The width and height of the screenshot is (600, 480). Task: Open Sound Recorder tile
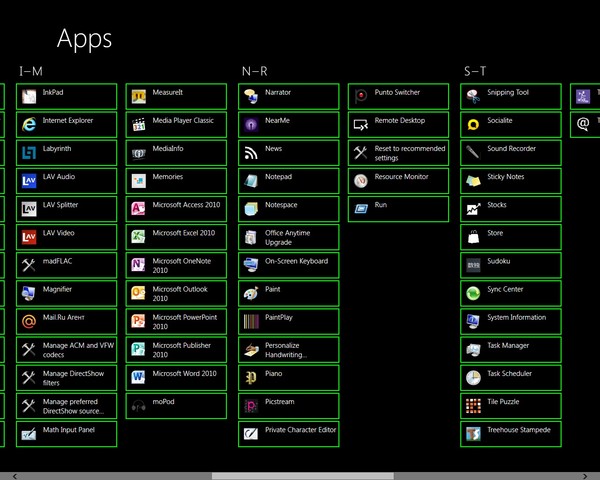tap(511, 153)
